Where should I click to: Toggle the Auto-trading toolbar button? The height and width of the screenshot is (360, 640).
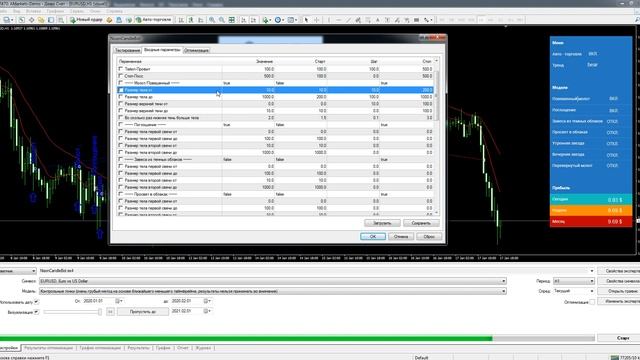pyautogui.click(x=153, y=20)
